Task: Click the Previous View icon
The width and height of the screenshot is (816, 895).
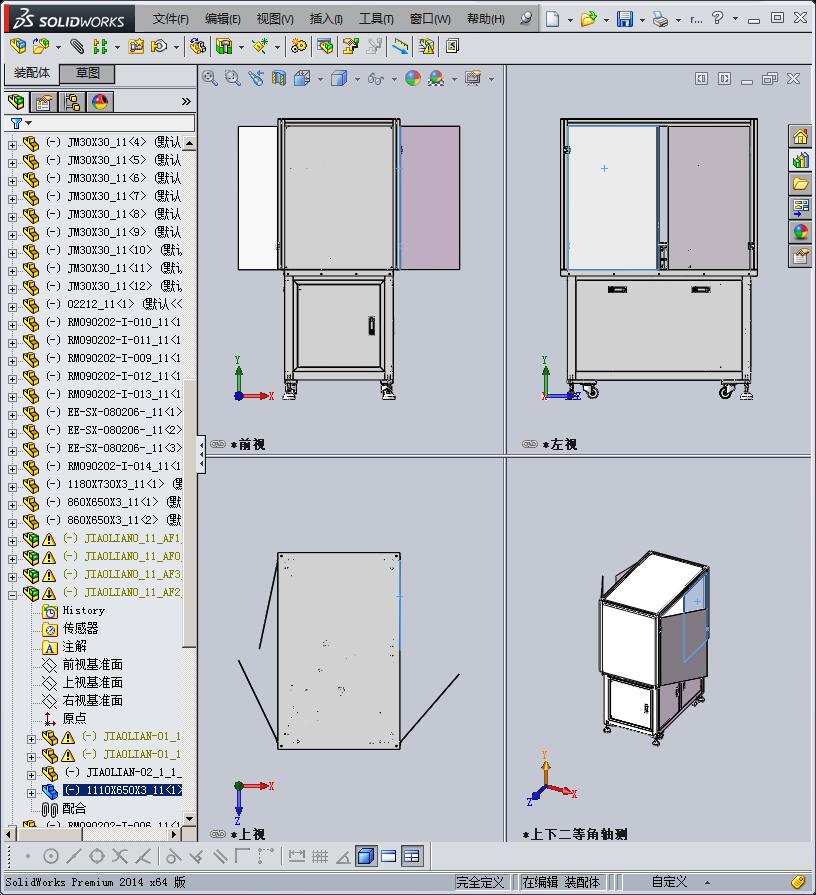Action: 256,78
